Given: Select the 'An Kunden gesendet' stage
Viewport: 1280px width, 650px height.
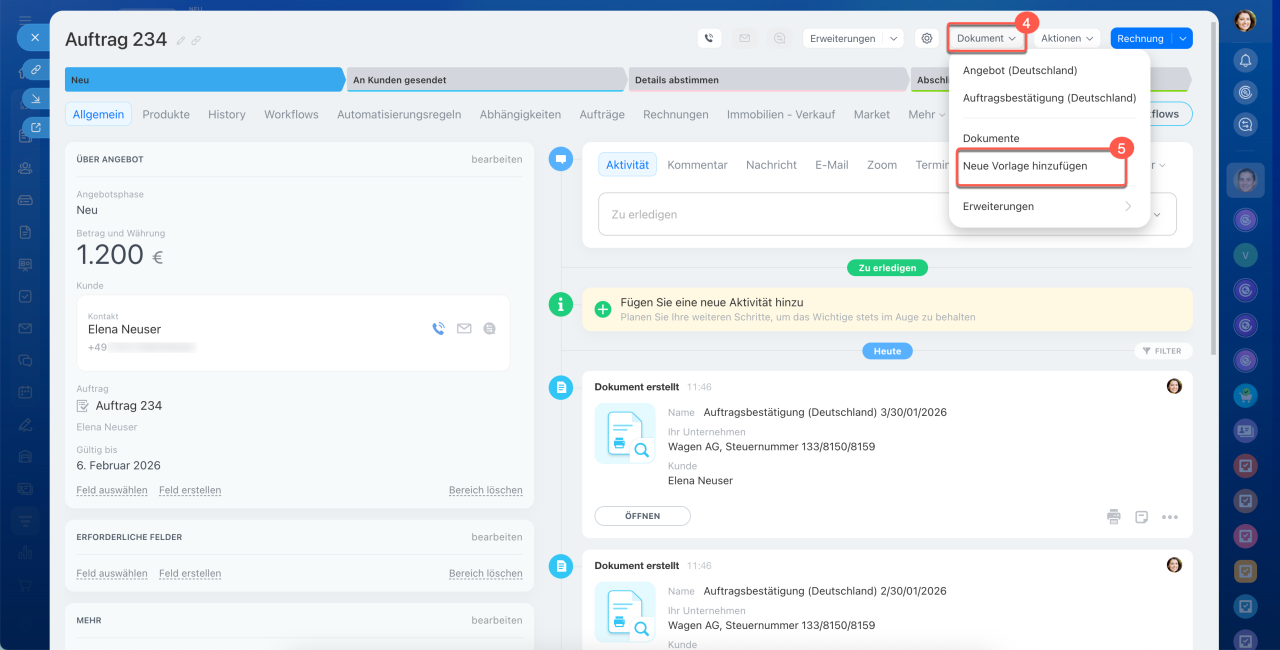Looking at the screenshot, I should (x=485, y=80).
